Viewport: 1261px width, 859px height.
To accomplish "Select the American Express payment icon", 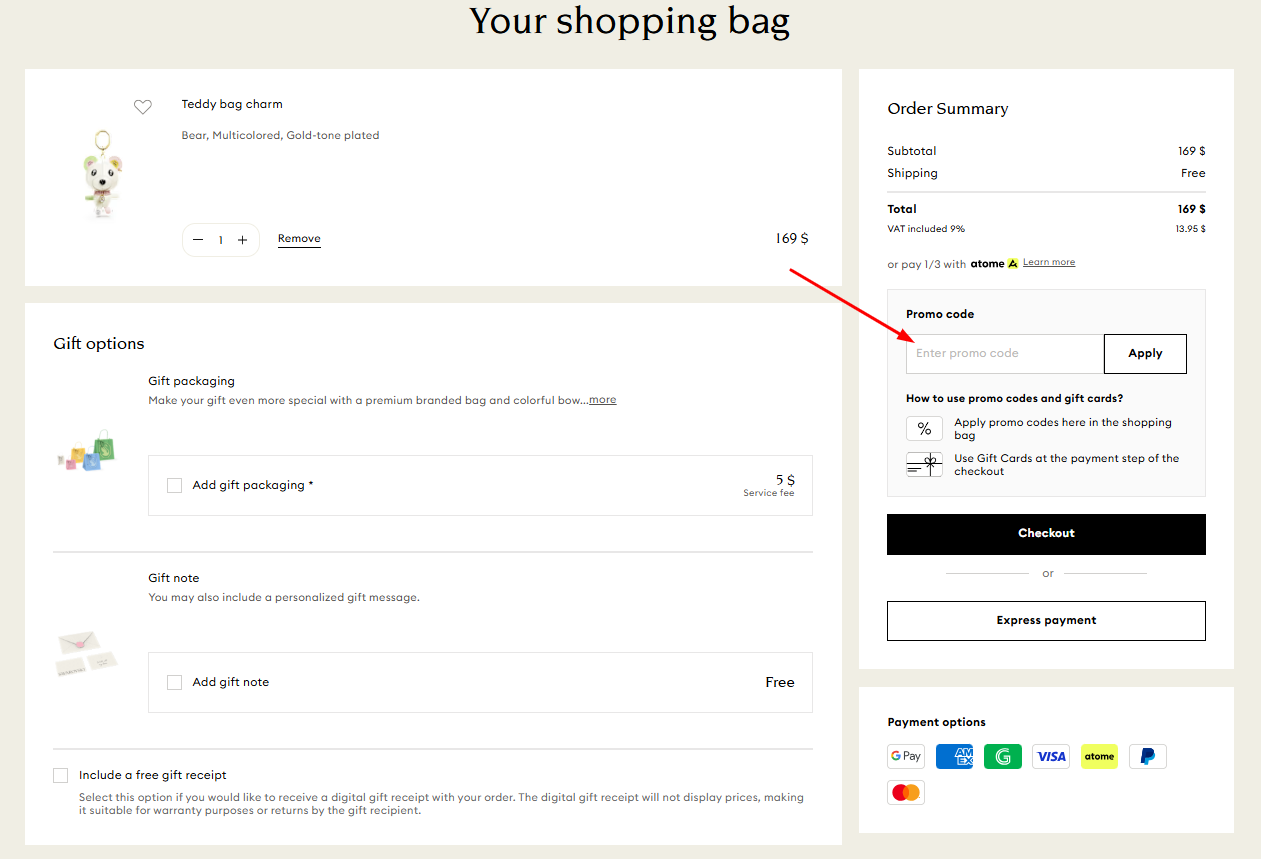I will point(954,756).
